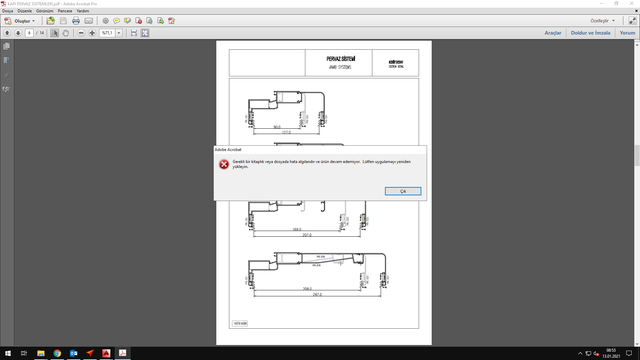Open Outlook from the taskbar
This screenshot has height=360, width=640.
pos(73,353)
